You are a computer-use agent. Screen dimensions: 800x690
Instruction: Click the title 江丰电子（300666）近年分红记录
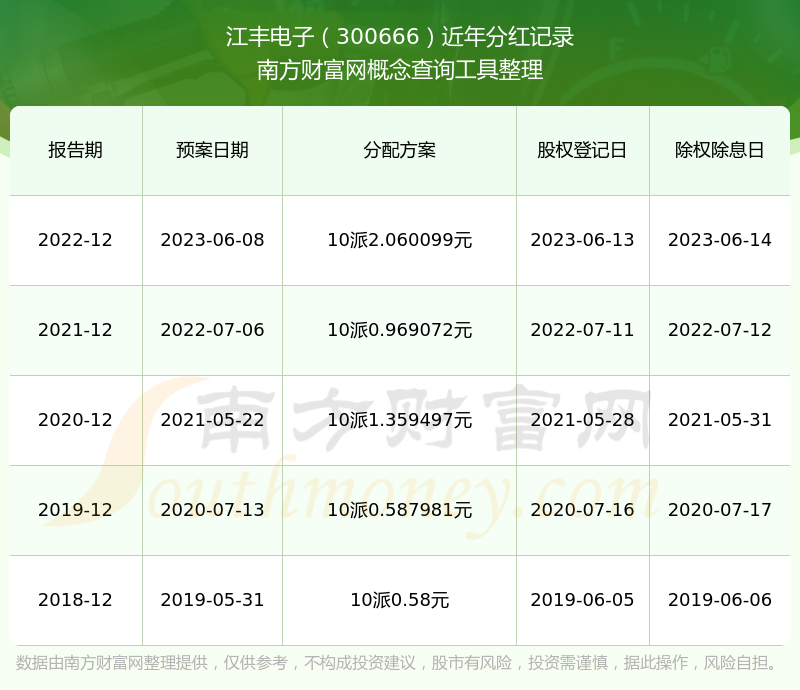pyautogui.click(x=400, y=37)
